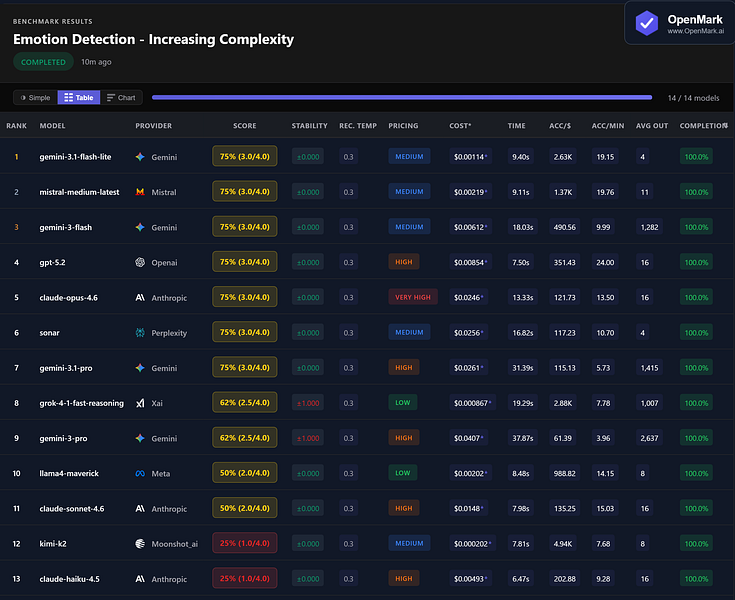Select the mistral-medium-latest model name
Viewport: 735px width, 600px height.
(79, 192)
